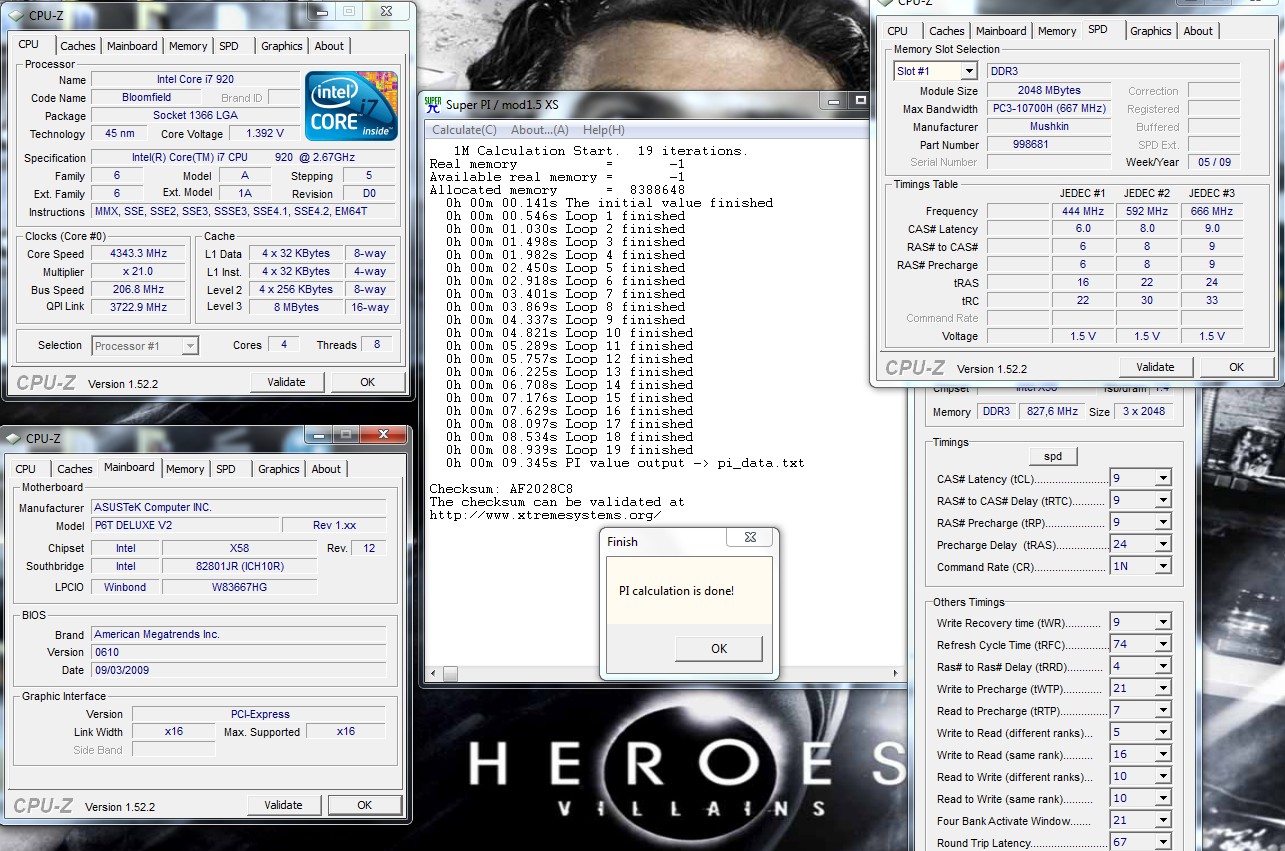The height and width of the screenshot is (851, 1285).
Task: Open the Help(H) menu in Super PI
Action: point(604,130)
